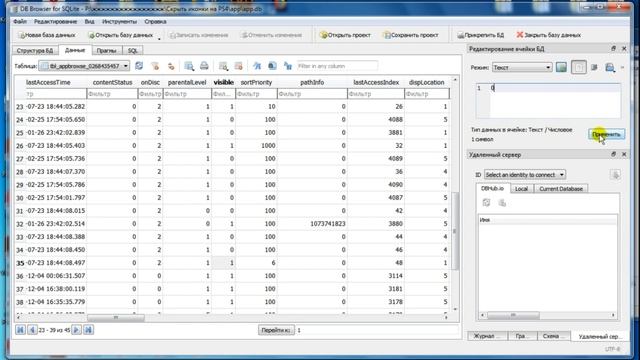Insert a new record icon

point(223,66)
